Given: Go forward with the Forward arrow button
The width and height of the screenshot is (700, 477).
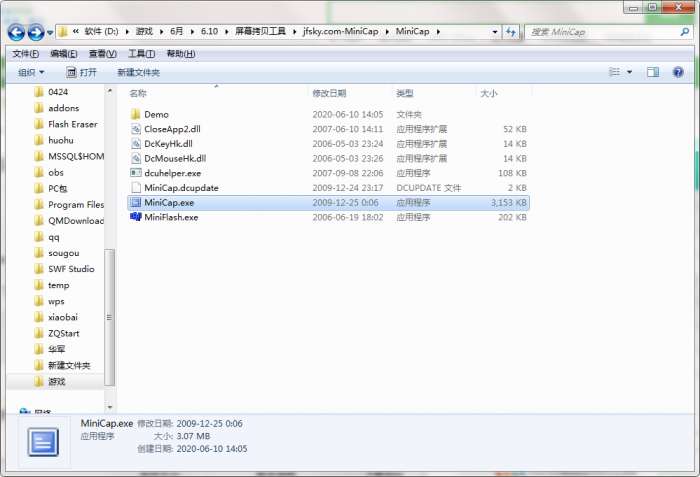Looking at the screenshot, I should (36, 32).
